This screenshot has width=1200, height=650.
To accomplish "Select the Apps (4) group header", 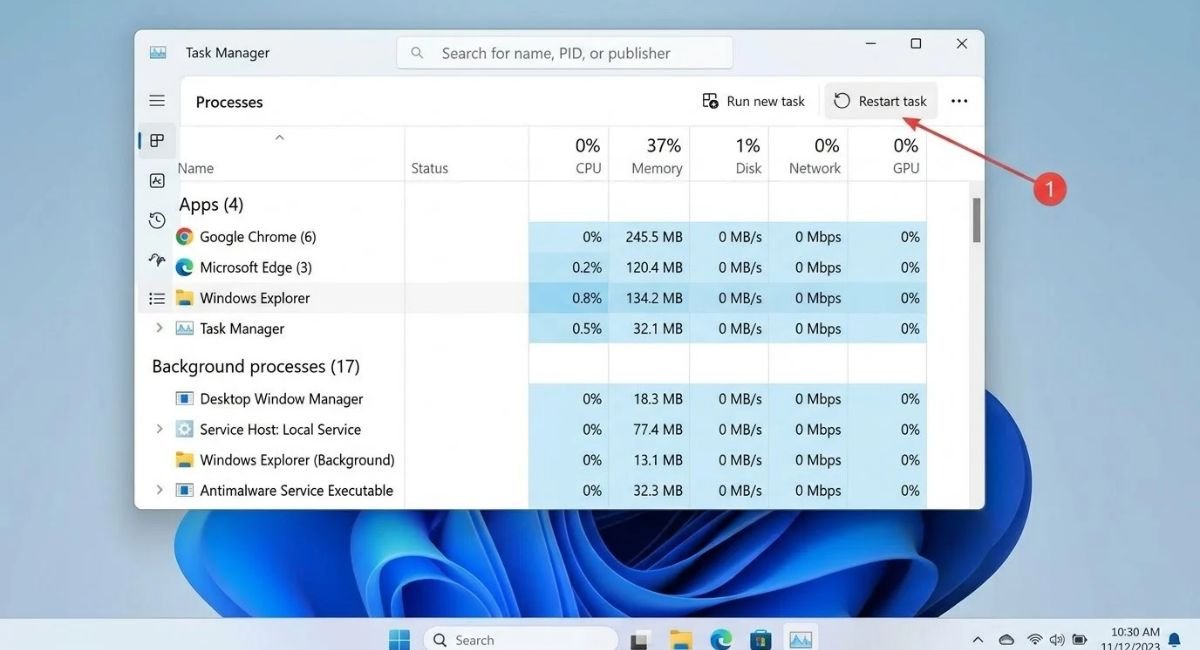I will click(x=211, y=204).
